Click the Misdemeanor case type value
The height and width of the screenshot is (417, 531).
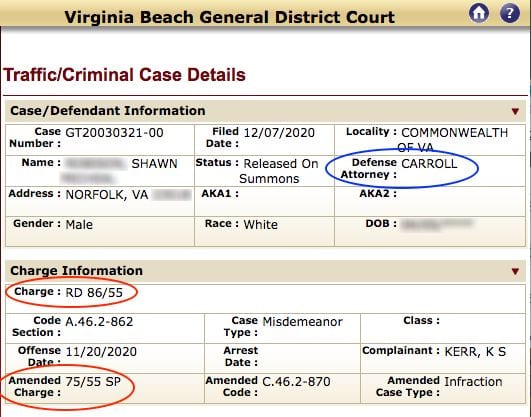303,321
